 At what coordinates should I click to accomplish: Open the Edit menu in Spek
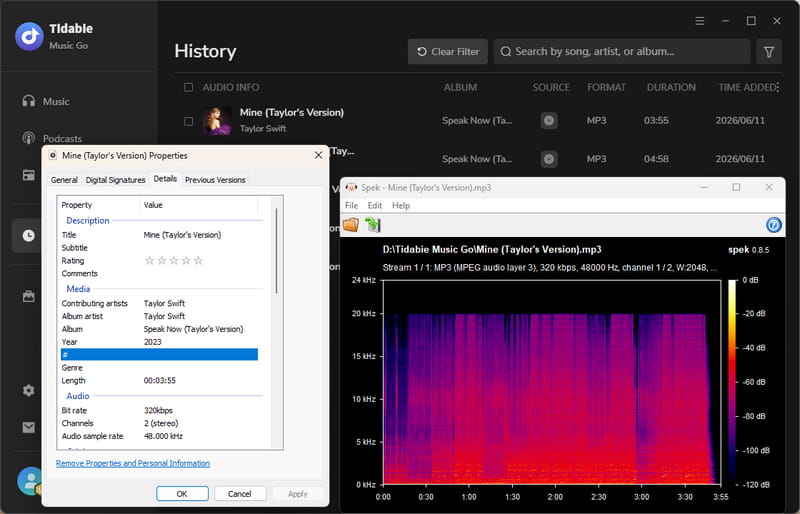tap(374, 205)
